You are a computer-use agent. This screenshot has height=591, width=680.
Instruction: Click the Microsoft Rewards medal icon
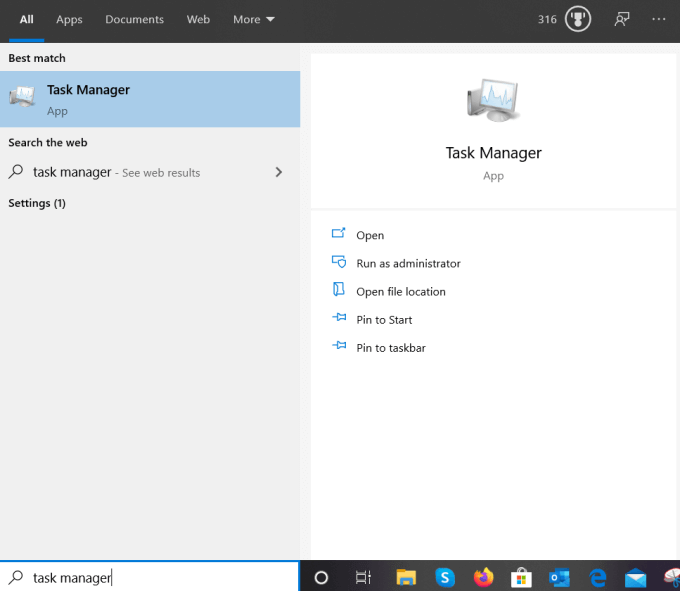pos(578,19)
